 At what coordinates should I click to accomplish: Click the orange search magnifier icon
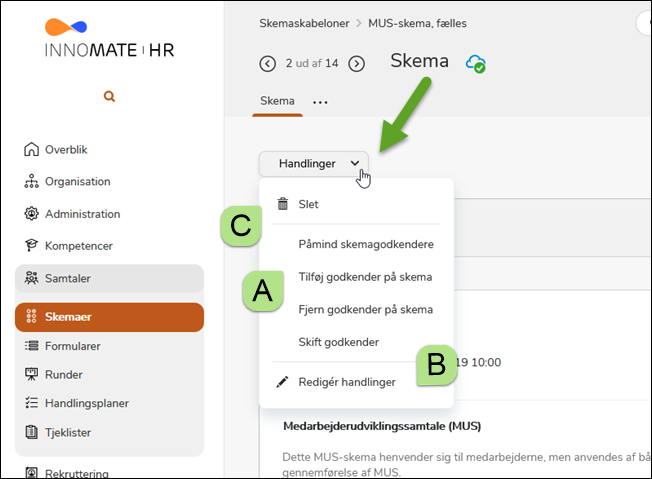click(109, 97)
